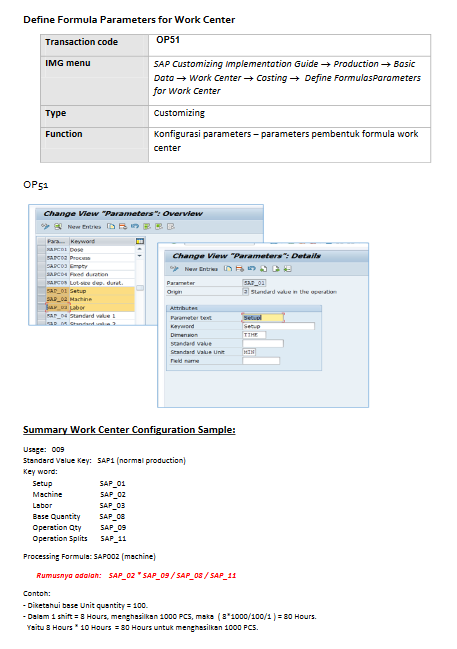
Task: Click the parameters table scrollbar thumb
Action: [140, 288]
